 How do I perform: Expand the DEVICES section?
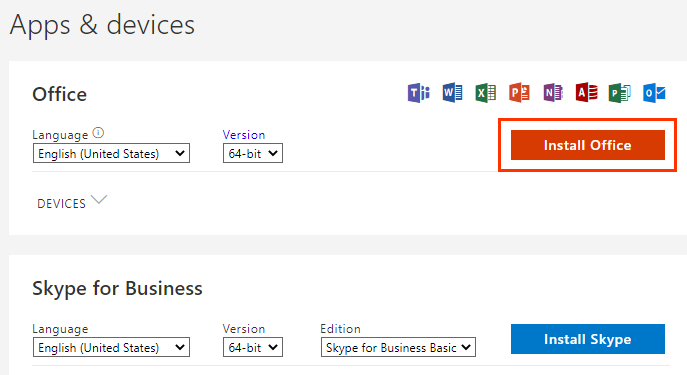[x=72, y=203]
